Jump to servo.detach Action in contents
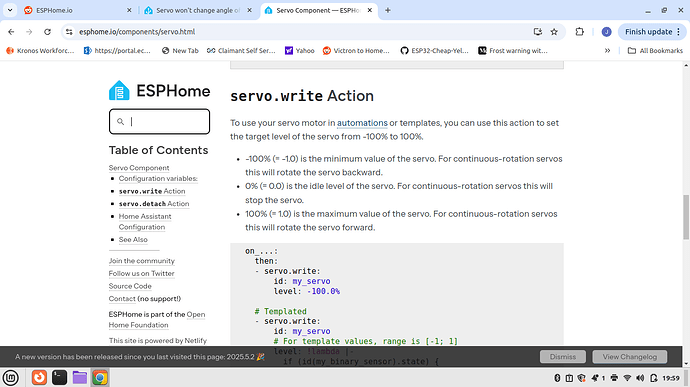690x387 pixels. (154, 204)
